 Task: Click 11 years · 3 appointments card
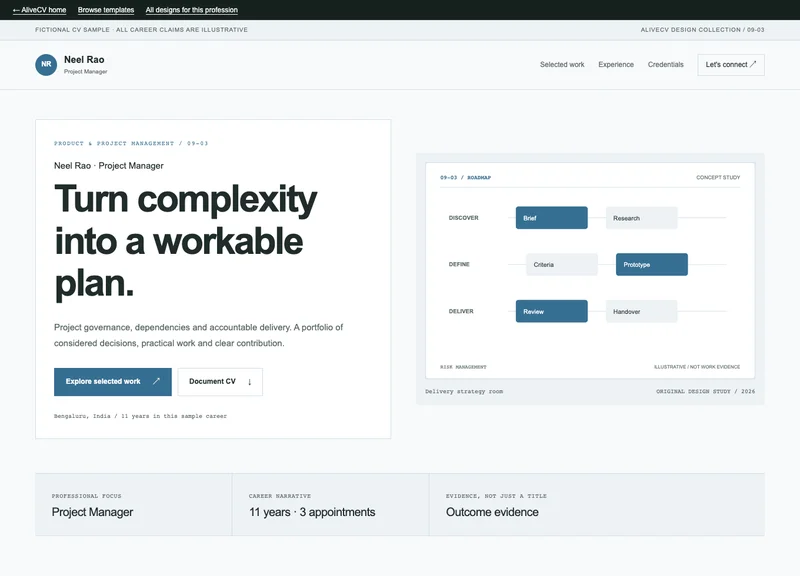point(330,504)
